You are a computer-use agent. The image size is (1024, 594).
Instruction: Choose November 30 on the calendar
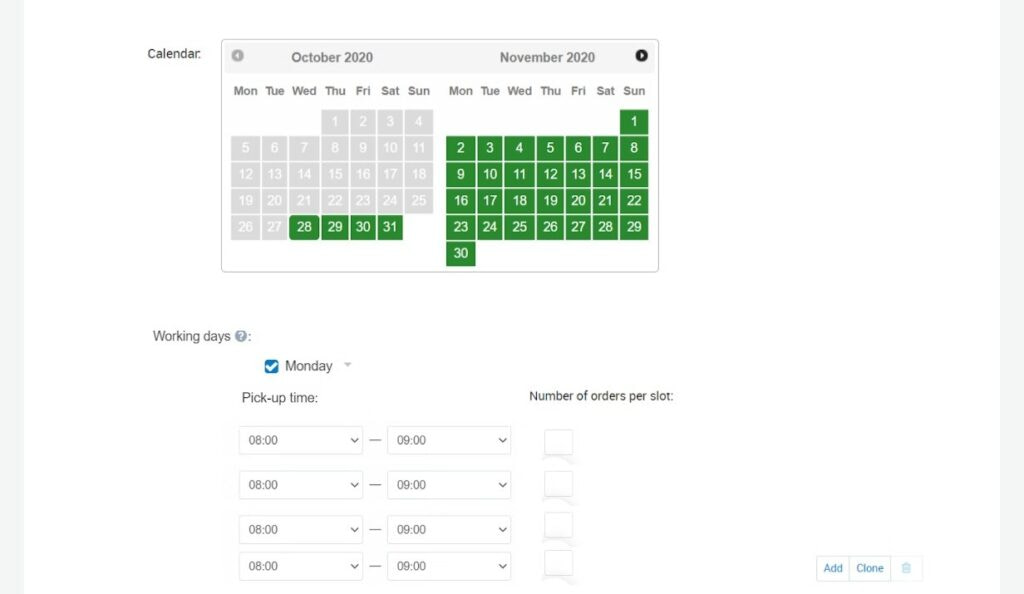460,254
